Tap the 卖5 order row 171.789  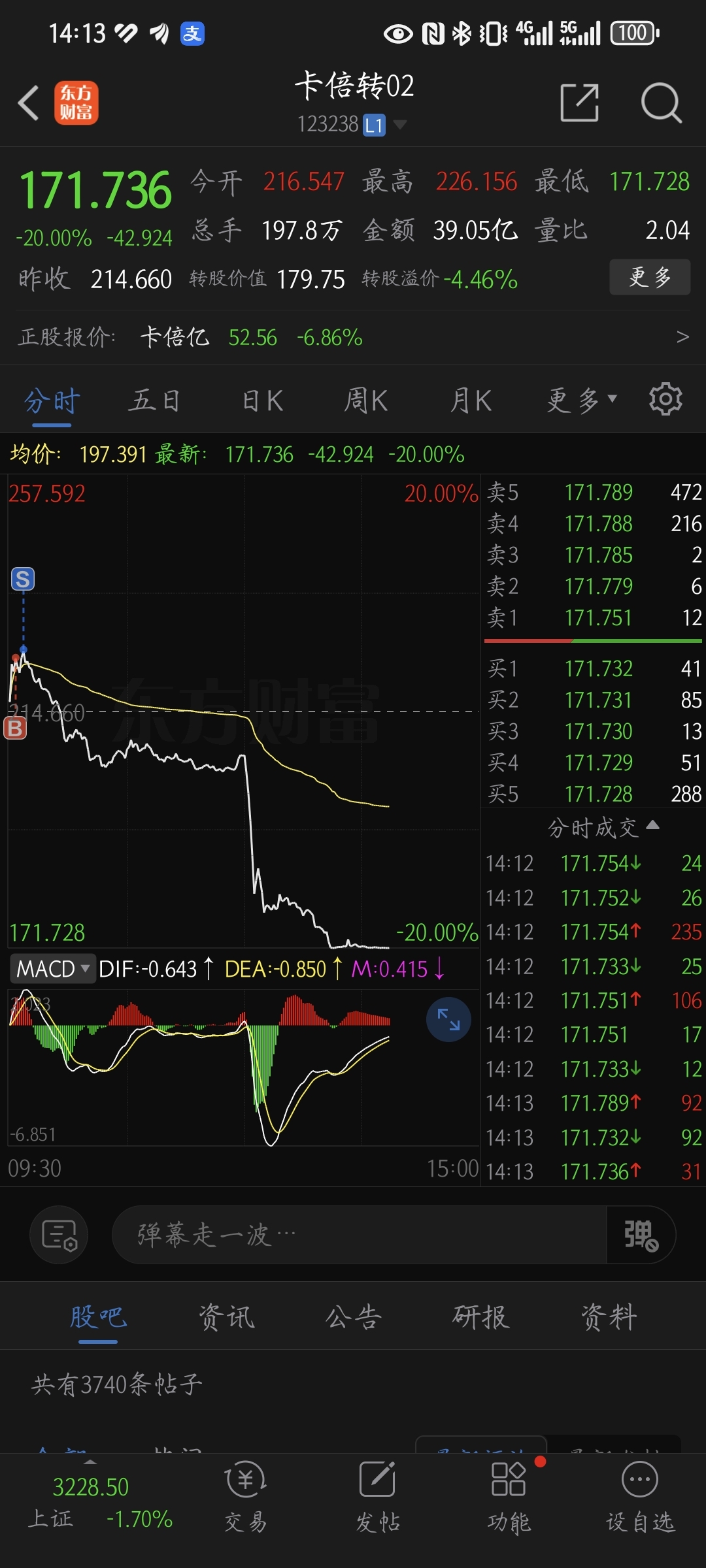594,492
